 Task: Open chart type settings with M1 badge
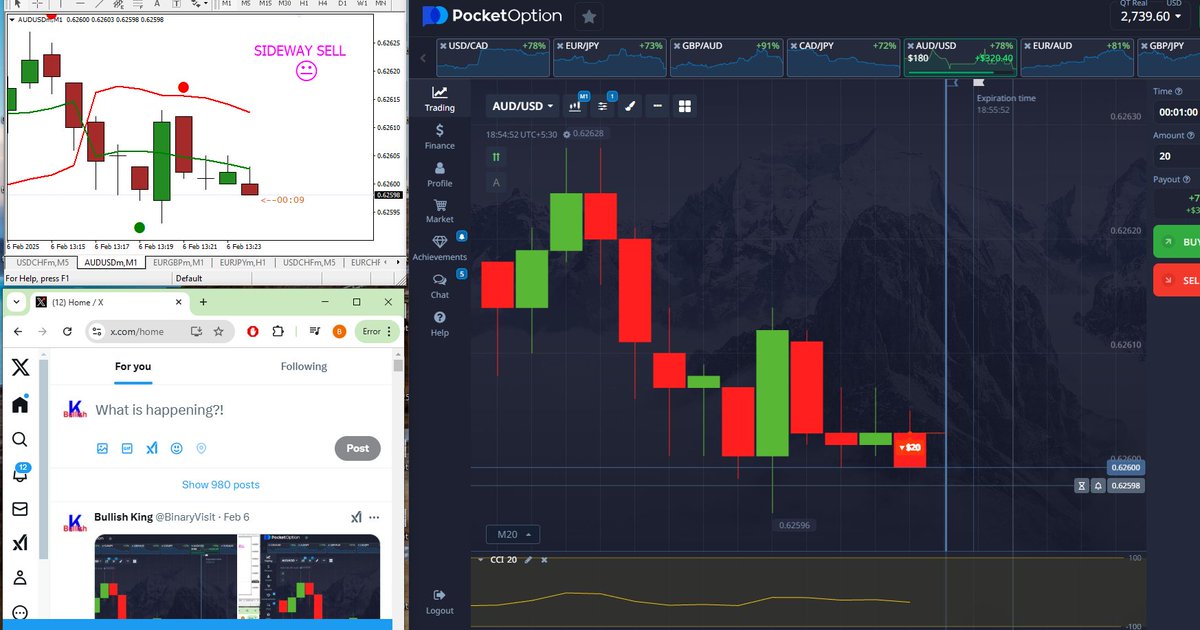coord(576,106)
